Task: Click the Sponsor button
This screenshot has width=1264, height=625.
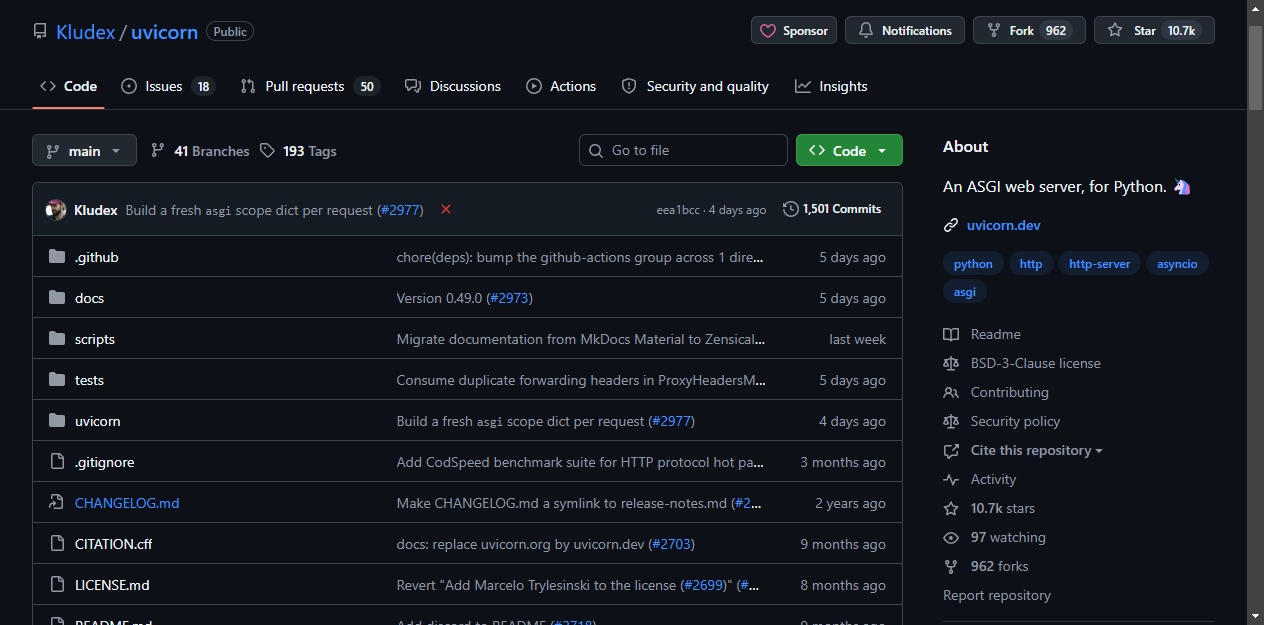Action: point(794,31)
